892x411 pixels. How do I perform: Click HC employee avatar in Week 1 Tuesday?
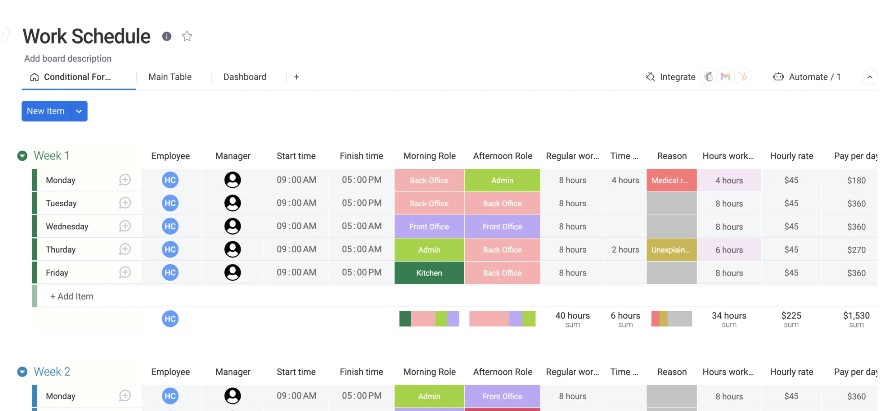(170, 203)
